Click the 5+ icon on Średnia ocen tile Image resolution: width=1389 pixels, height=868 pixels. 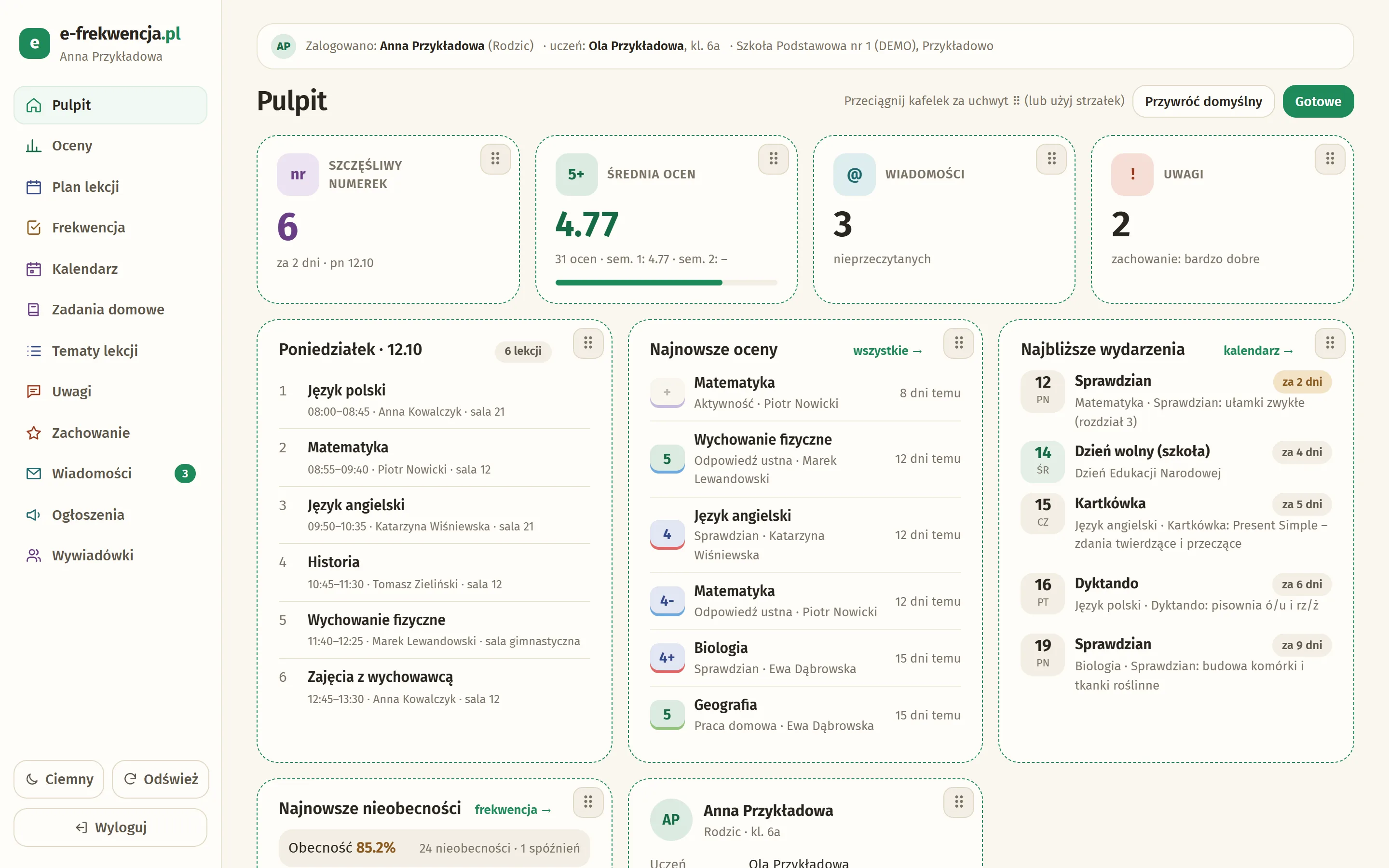point(576,175)
